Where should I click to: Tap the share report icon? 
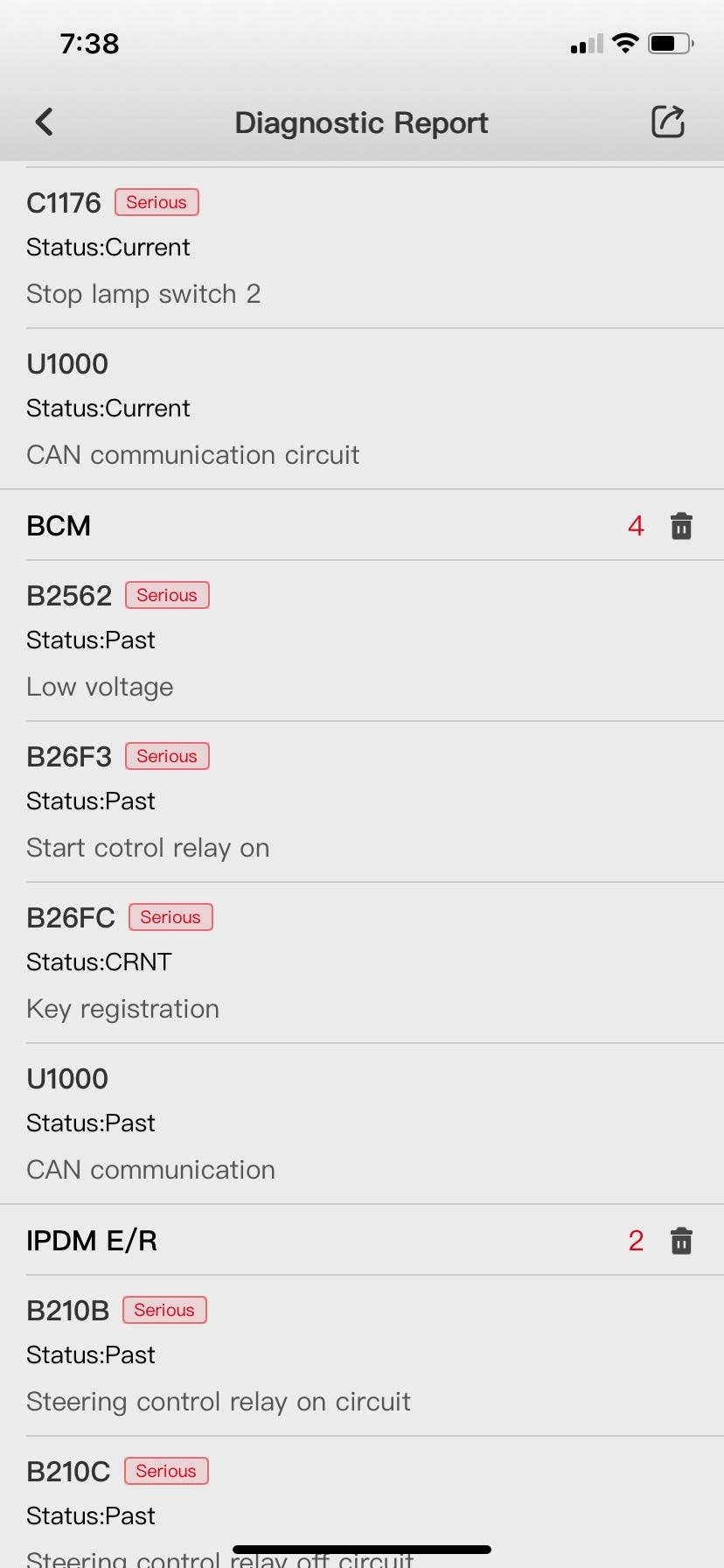tap(668, 122)
